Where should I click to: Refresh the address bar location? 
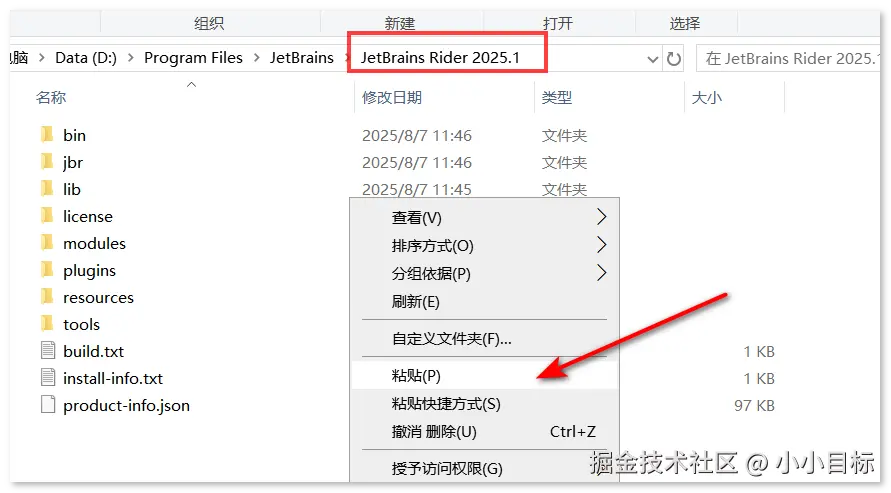673,59
